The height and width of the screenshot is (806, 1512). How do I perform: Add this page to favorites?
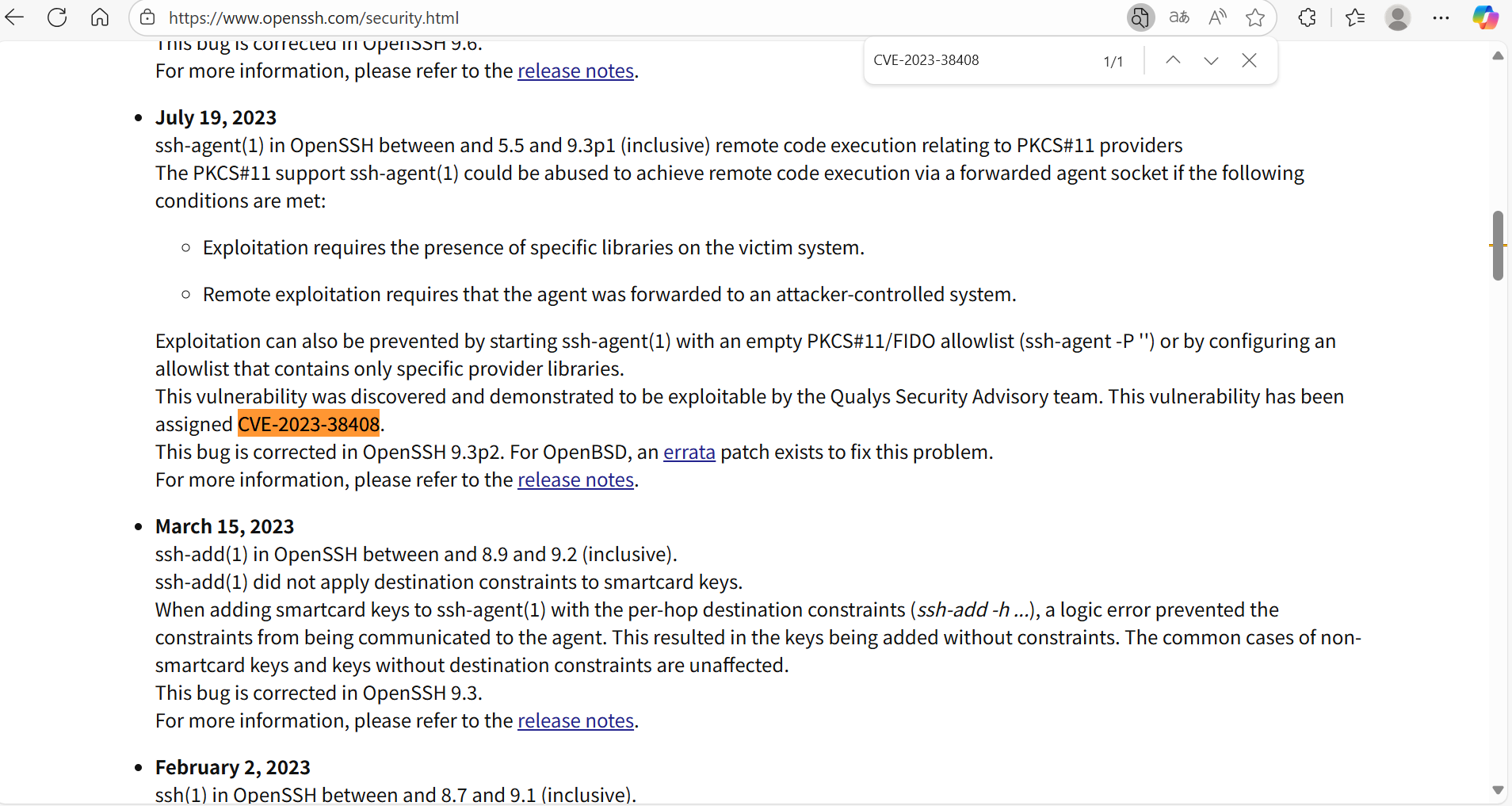pos(1255,17)
